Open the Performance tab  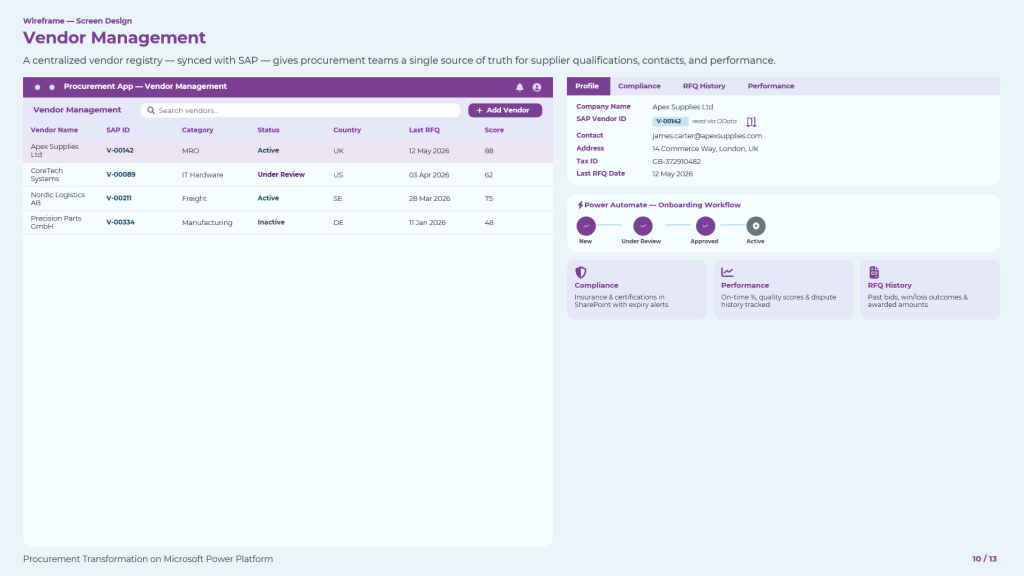tap(771, 86)
